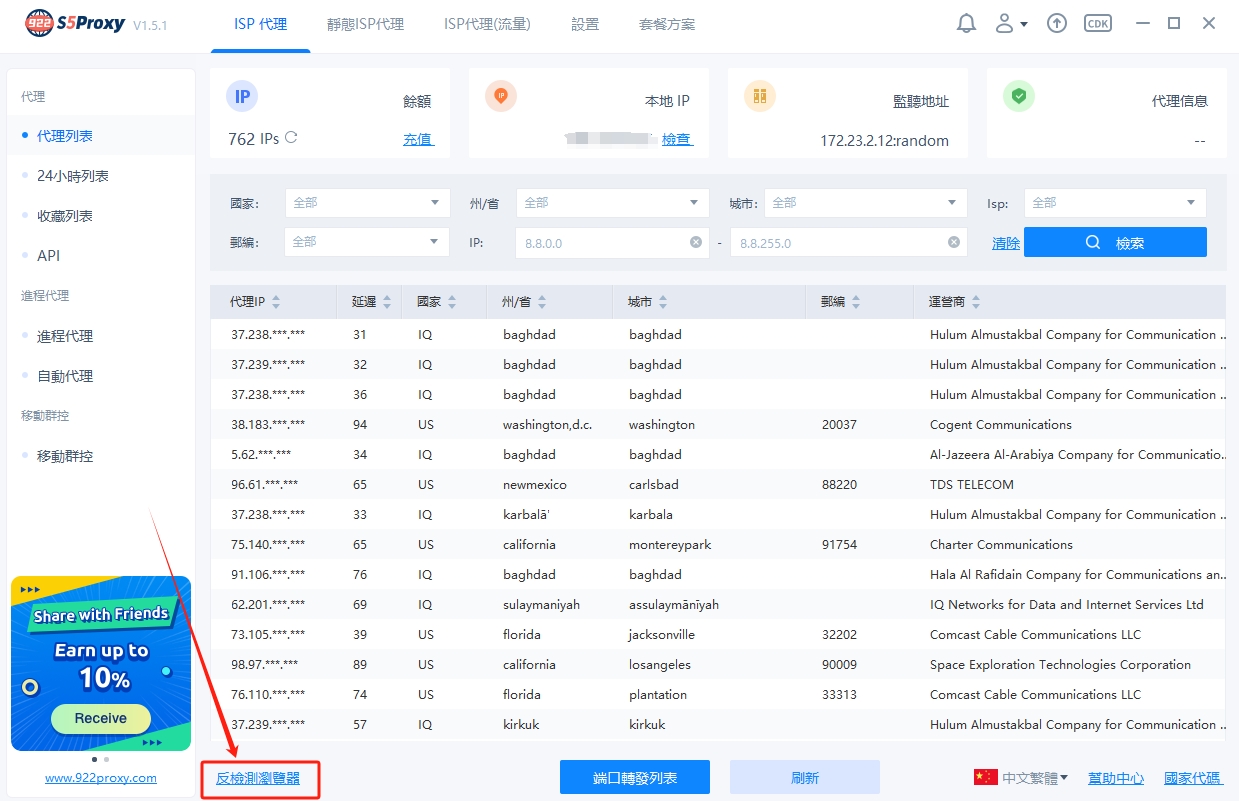Open the 國家 country filter dropdown
The image size is (1239, 801).
click(367, 202)
